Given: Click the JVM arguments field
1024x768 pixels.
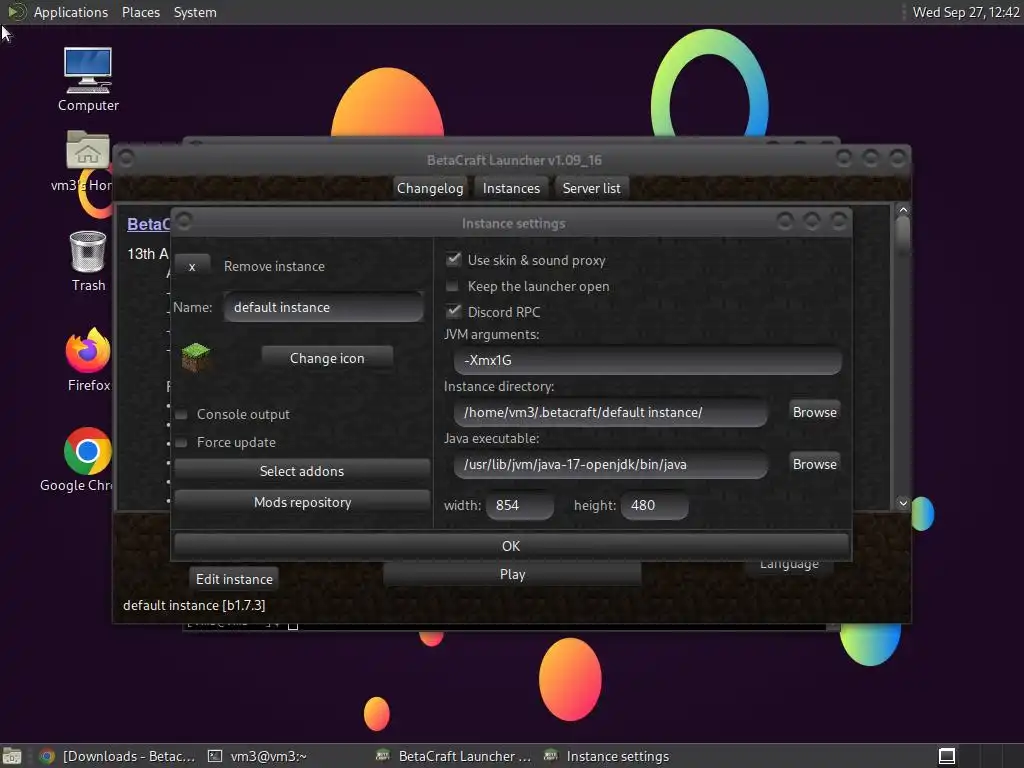Looking at the screenshot, I should pos(648,360).
